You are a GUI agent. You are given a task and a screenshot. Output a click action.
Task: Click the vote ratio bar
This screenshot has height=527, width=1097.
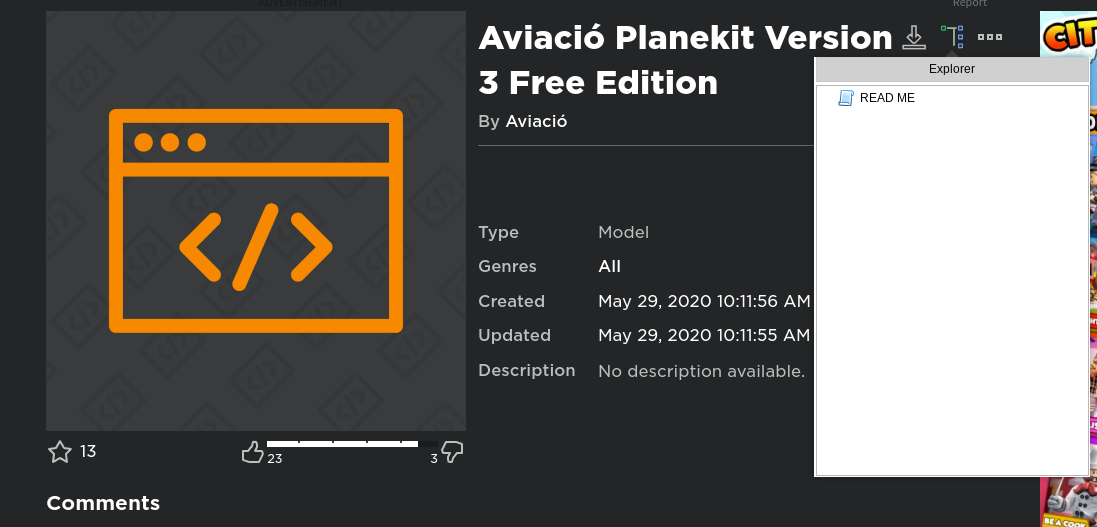point(353,444)
